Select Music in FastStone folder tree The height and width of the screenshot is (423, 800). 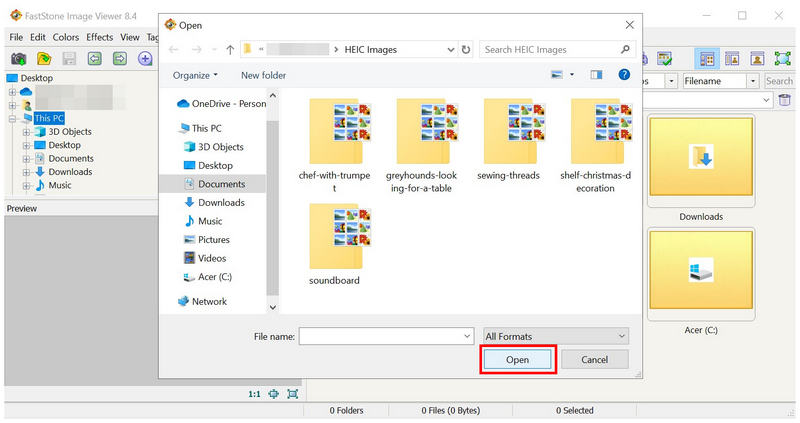pos(54,185)
